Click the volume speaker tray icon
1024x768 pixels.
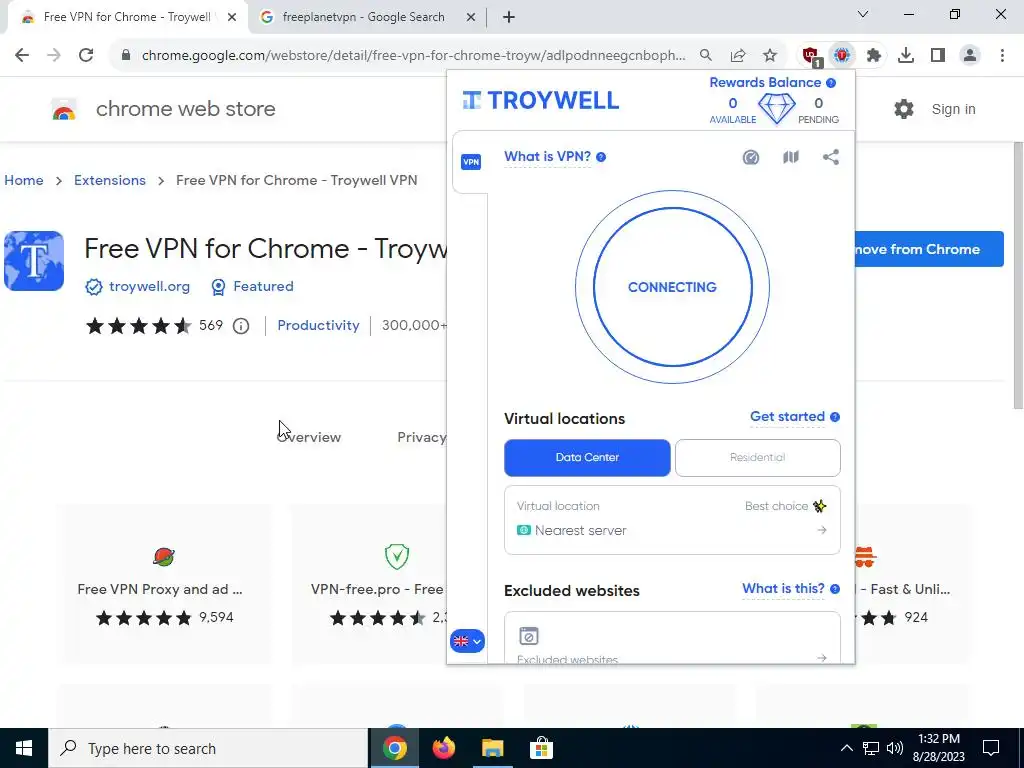point(895,748)
